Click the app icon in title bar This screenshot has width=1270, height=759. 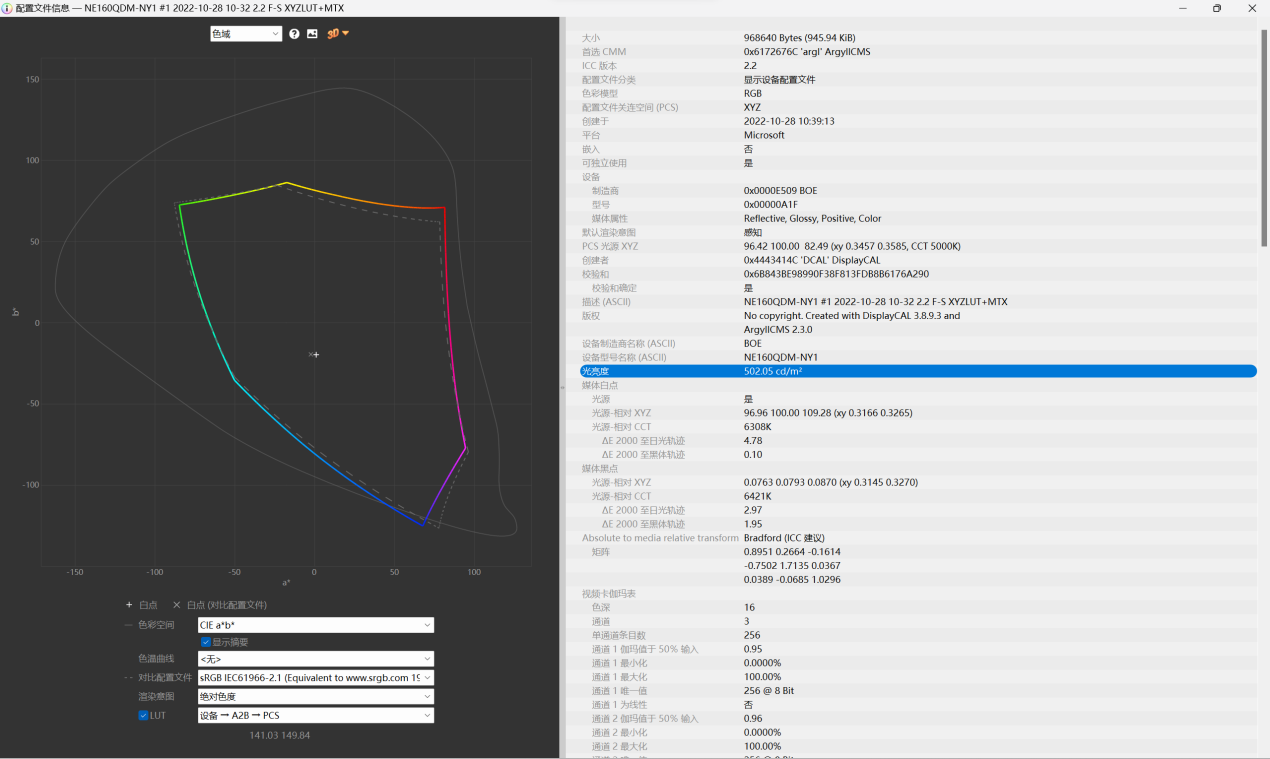point(7,7)
